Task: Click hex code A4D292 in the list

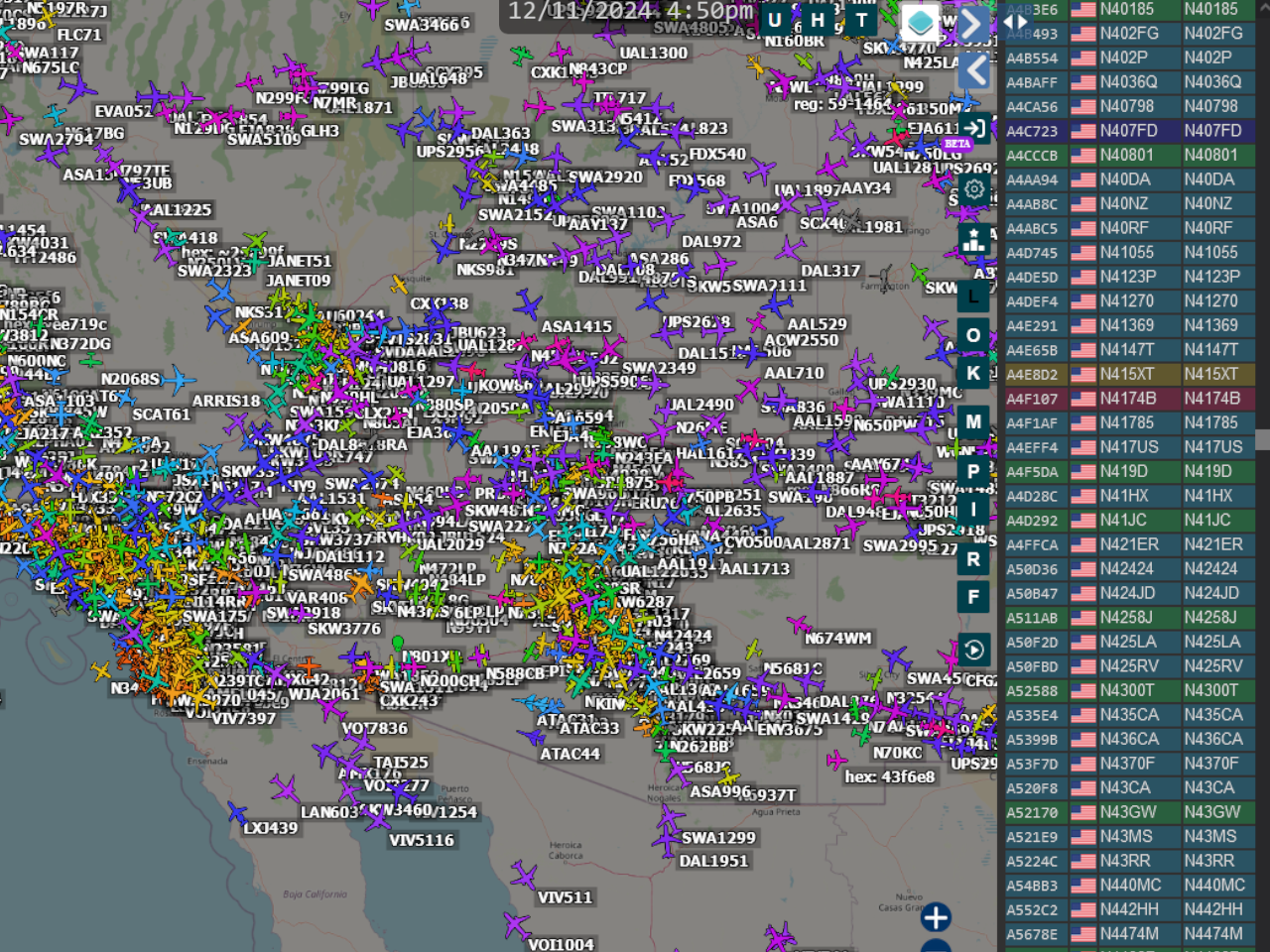Action: tap(1032, 521)
